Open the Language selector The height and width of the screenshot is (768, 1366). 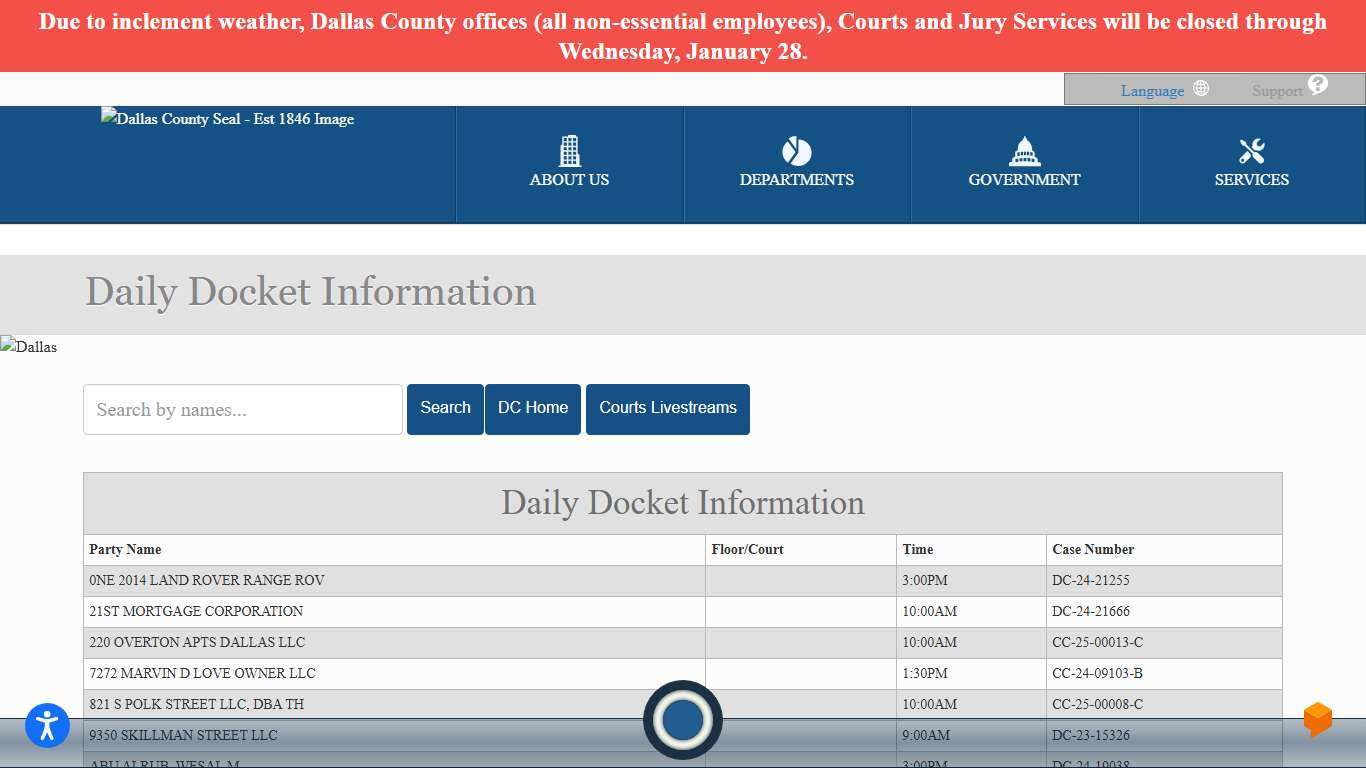pyautogui.click(x=1152, y=90)
